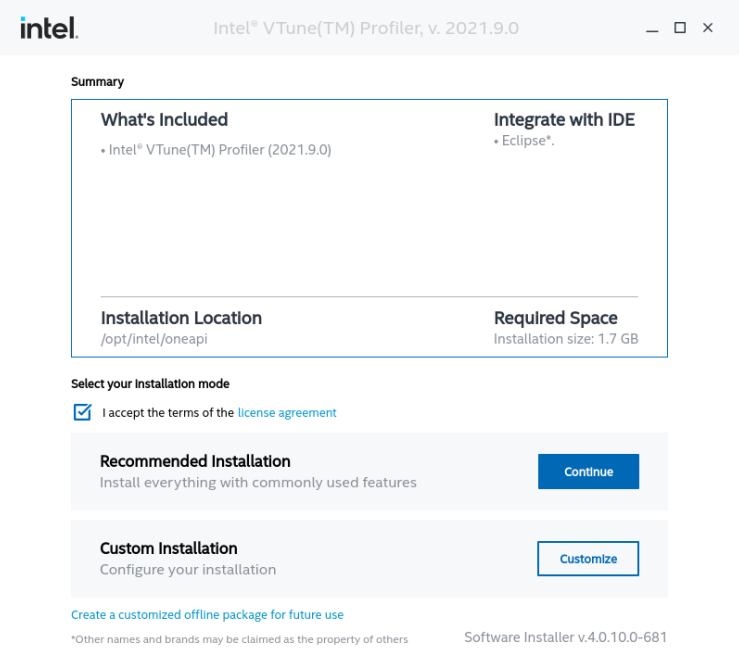
Task: Click the What's Included heading
Action: 164,120
